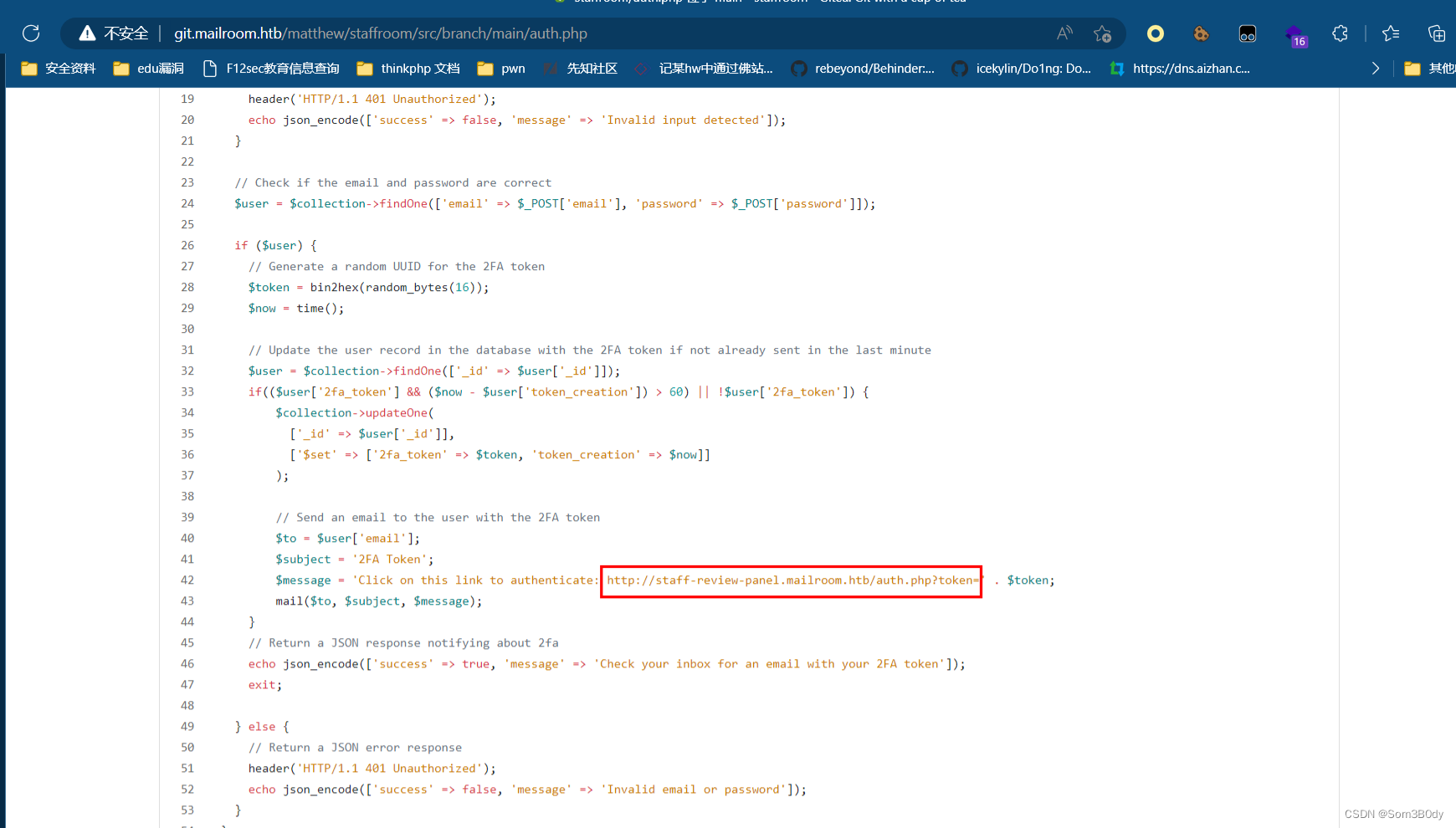Click line number 24 in the gutter
The width and height of the screenshot is (1456, 828).
coord(187,204)
